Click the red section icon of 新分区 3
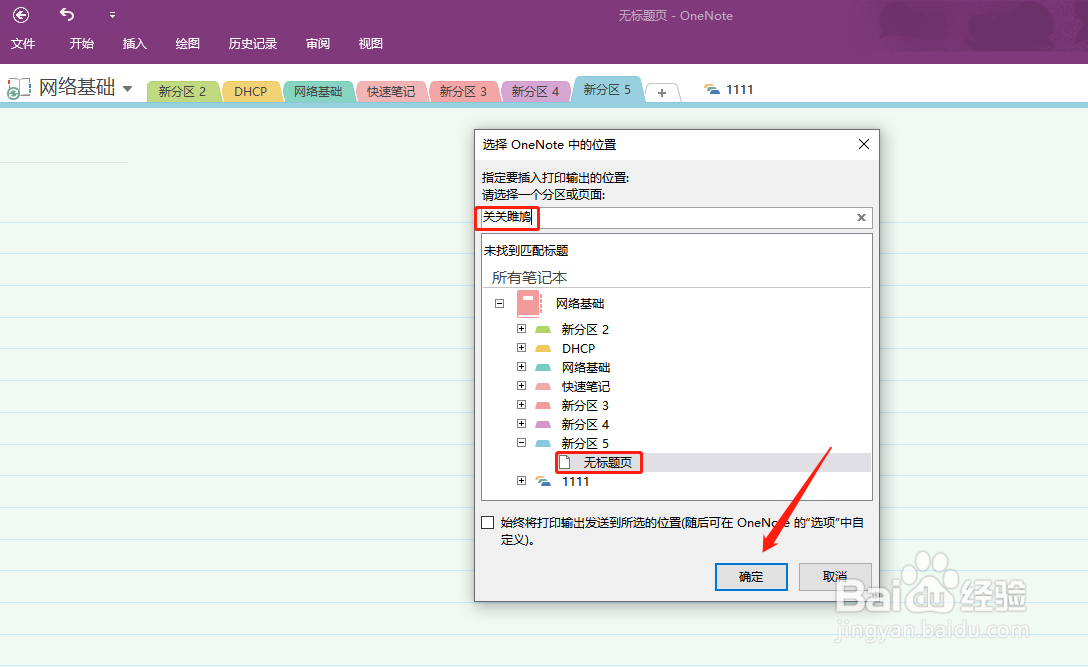Image resolution: width=1088 pixels, height=667 pixels. [543, 405]
